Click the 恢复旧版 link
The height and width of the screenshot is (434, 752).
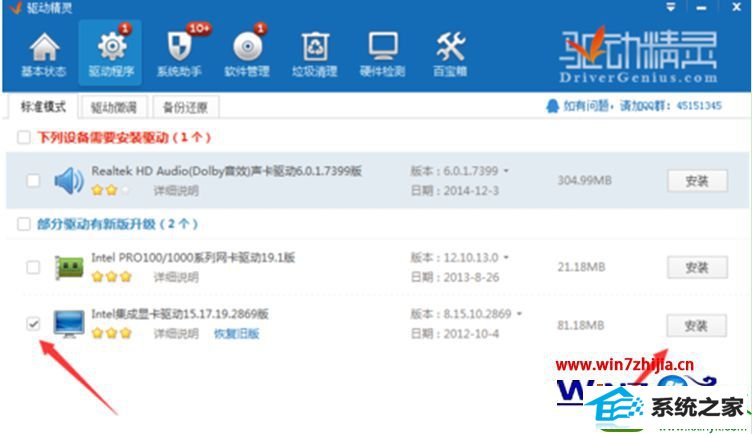click(236, 333)
